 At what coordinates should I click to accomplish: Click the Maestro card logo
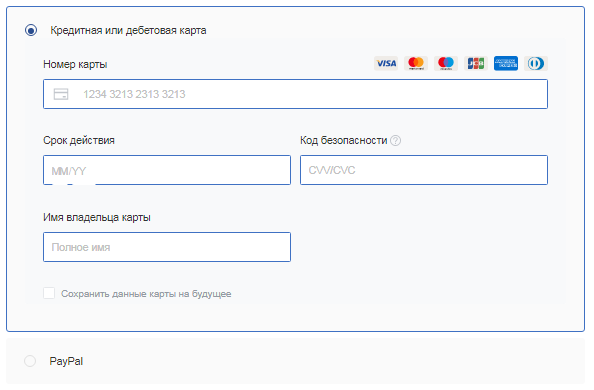(x=446, y=63)
